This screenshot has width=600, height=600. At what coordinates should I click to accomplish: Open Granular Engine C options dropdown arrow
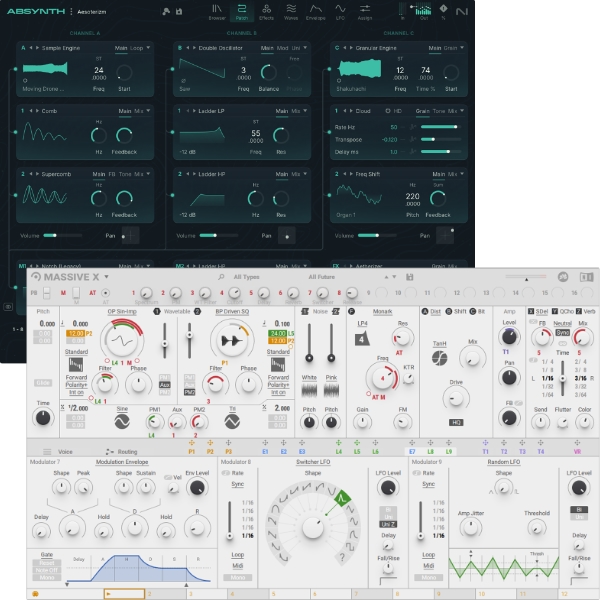(462, 48)
